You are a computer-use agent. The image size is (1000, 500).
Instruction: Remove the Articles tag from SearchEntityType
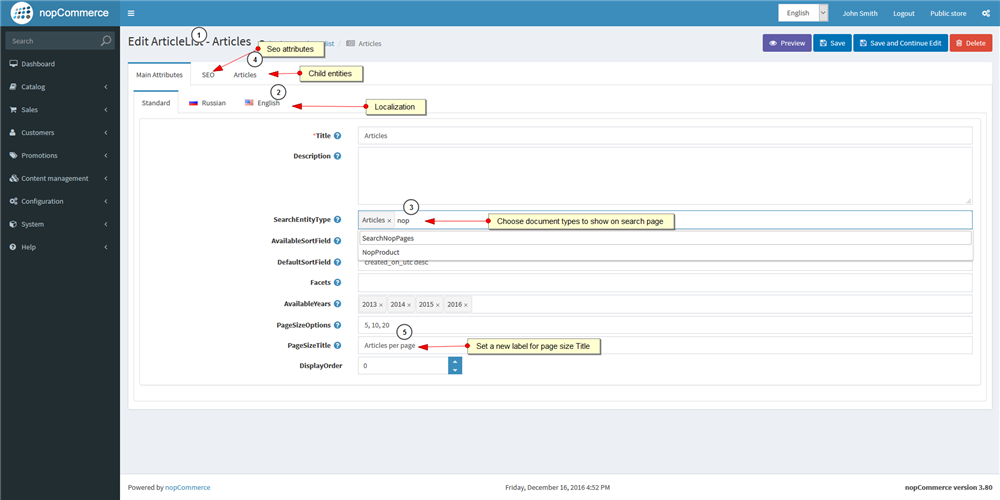[389, 221]
